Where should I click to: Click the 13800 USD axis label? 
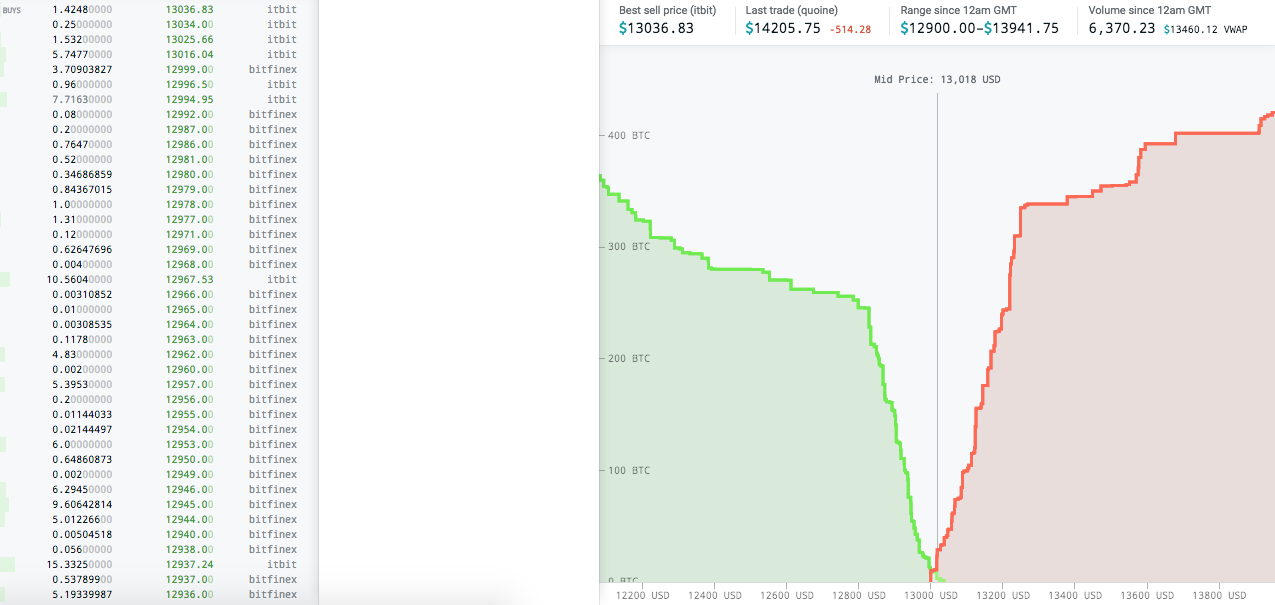[1219, 596]
